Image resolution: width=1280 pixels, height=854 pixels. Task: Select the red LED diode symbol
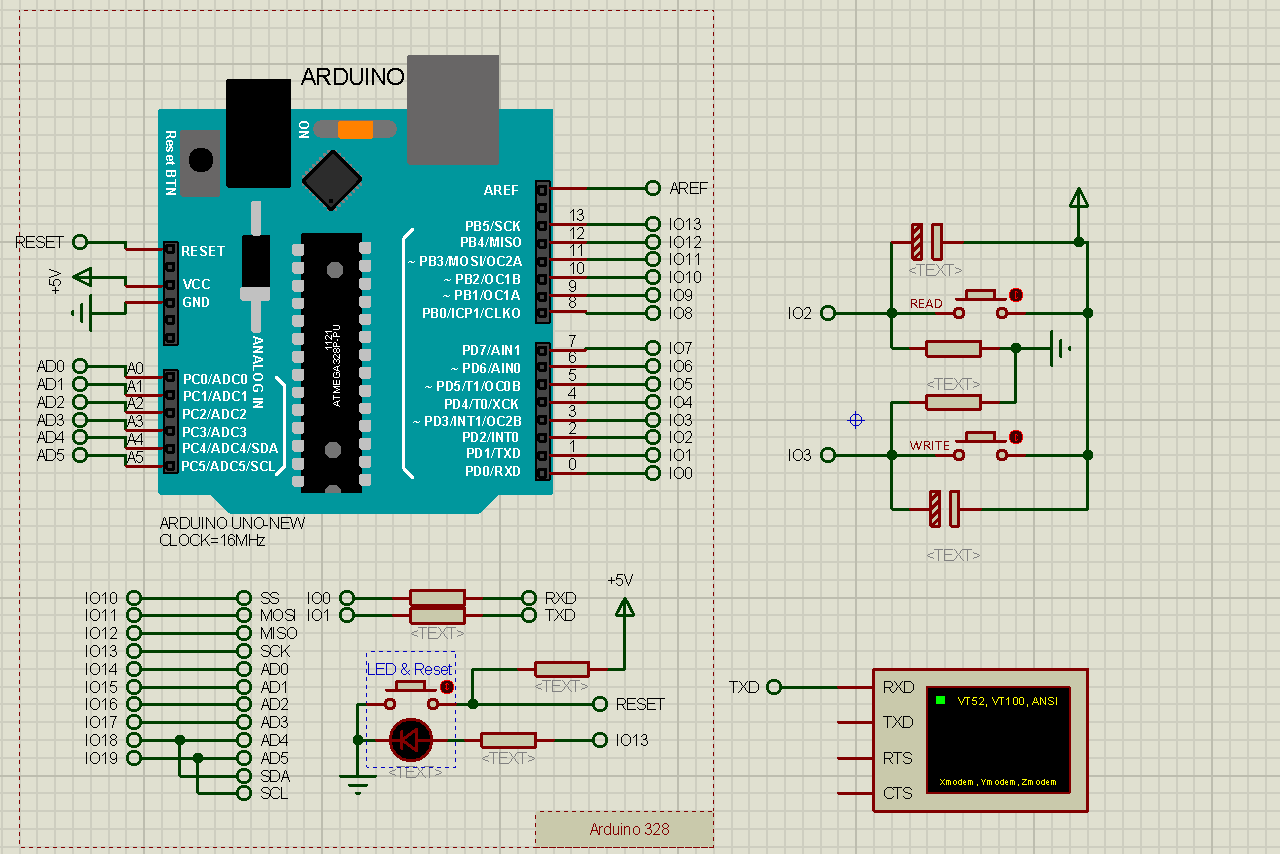point(410,740)
